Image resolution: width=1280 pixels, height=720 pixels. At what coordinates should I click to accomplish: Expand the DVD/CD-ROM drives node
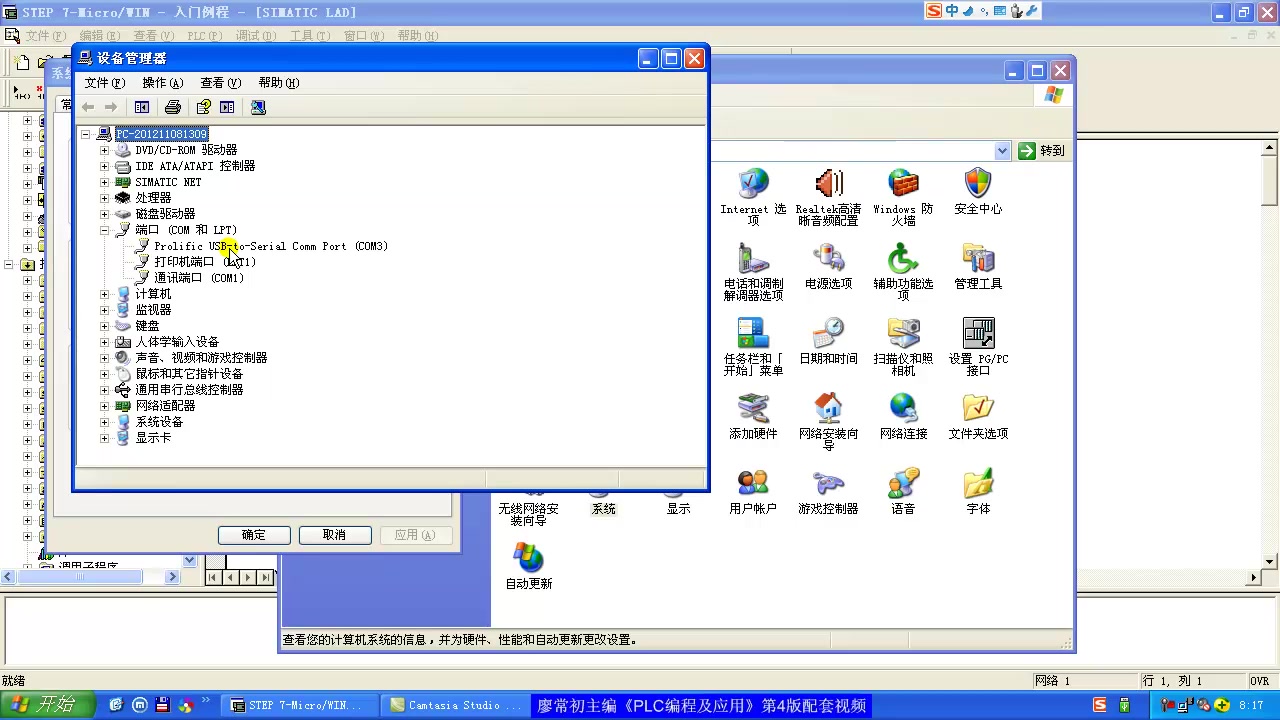(105, 150)
